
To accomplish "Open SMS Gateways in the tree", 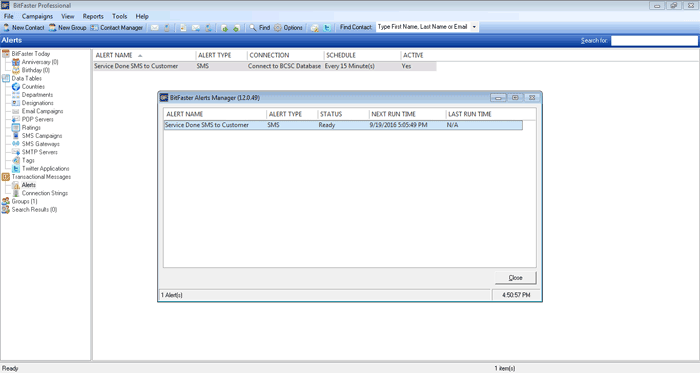I will 36,144.
